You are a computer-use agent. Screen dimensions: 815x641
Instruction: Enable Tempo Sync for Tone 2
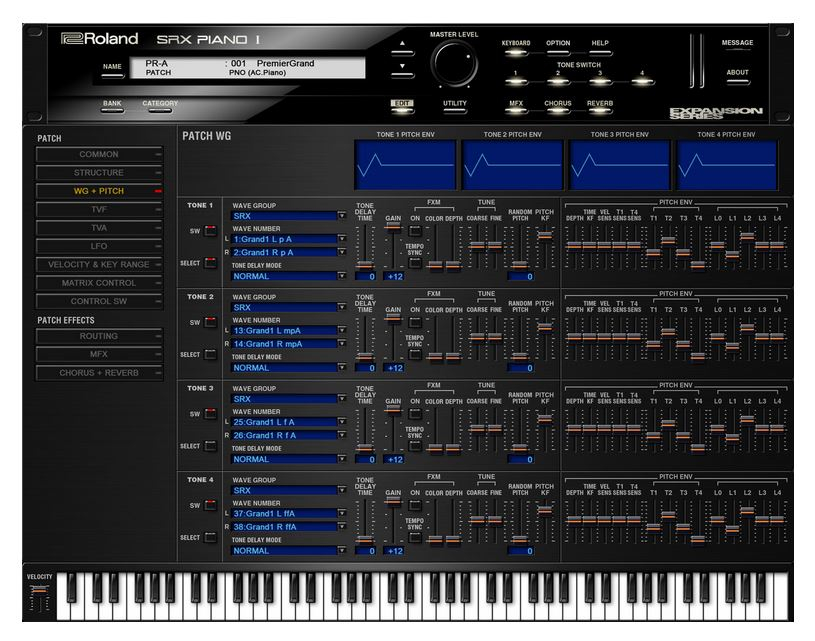(x=415, y=355)
